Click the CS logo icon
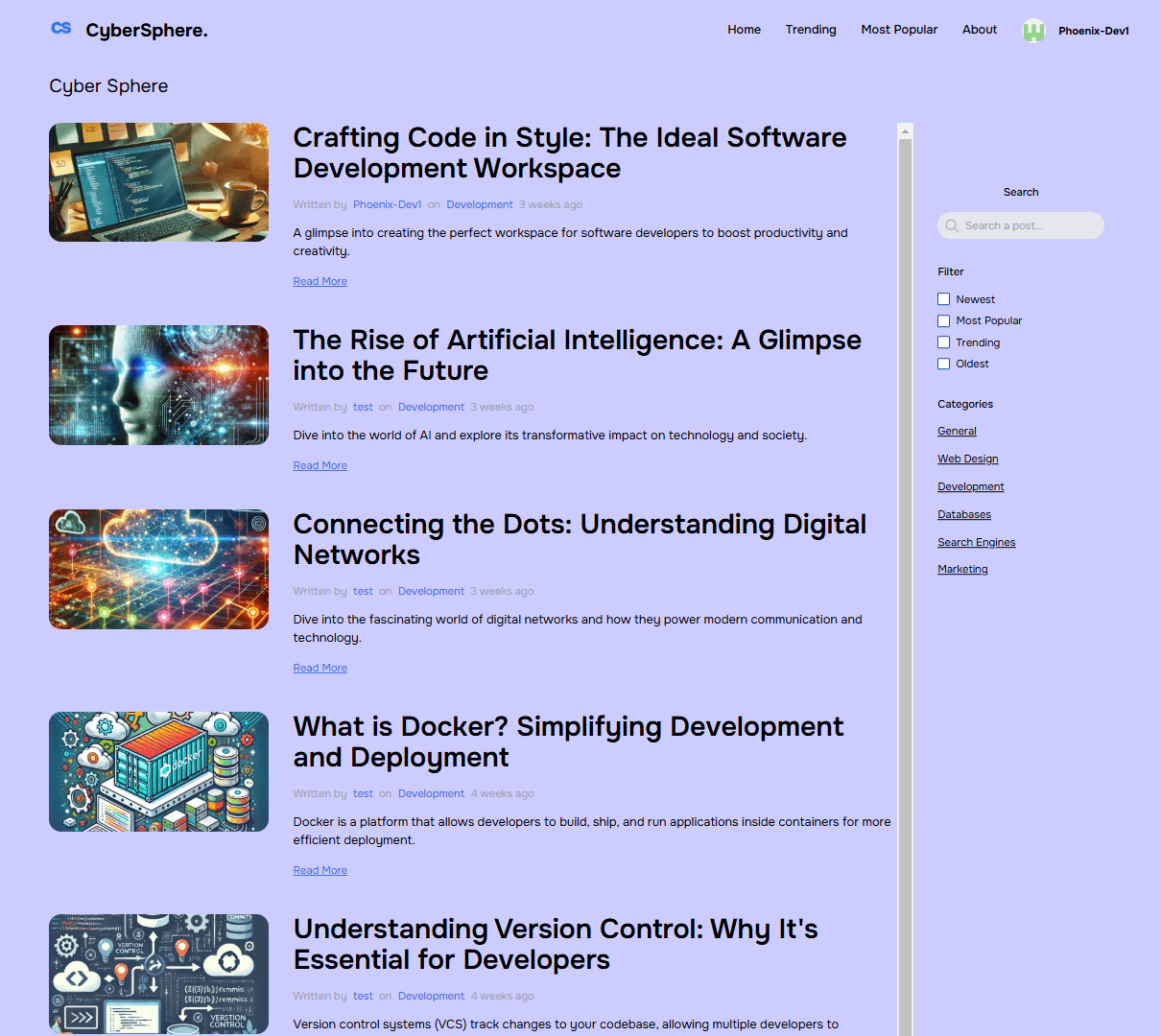Viewport: 1161px width, 1036px height. pos(60,29)
